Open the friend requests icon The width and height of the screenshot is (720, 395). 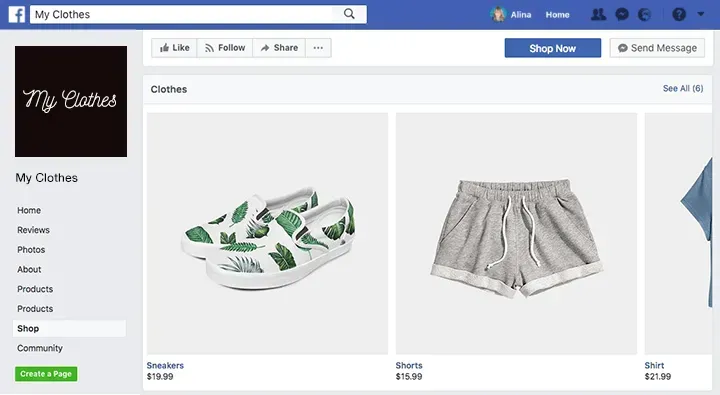click(x=598, y=15)
